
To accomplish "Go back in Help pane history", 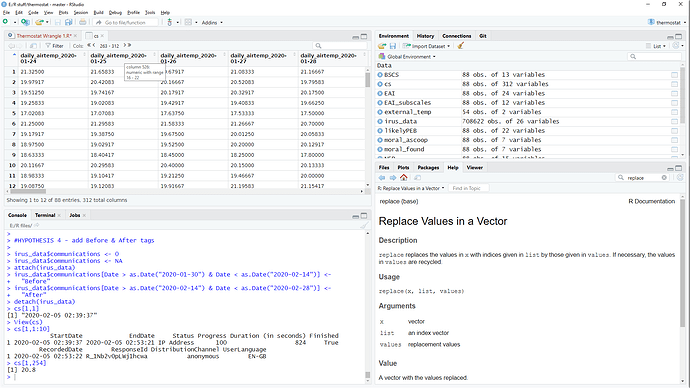I will click(x=382, y=178).
